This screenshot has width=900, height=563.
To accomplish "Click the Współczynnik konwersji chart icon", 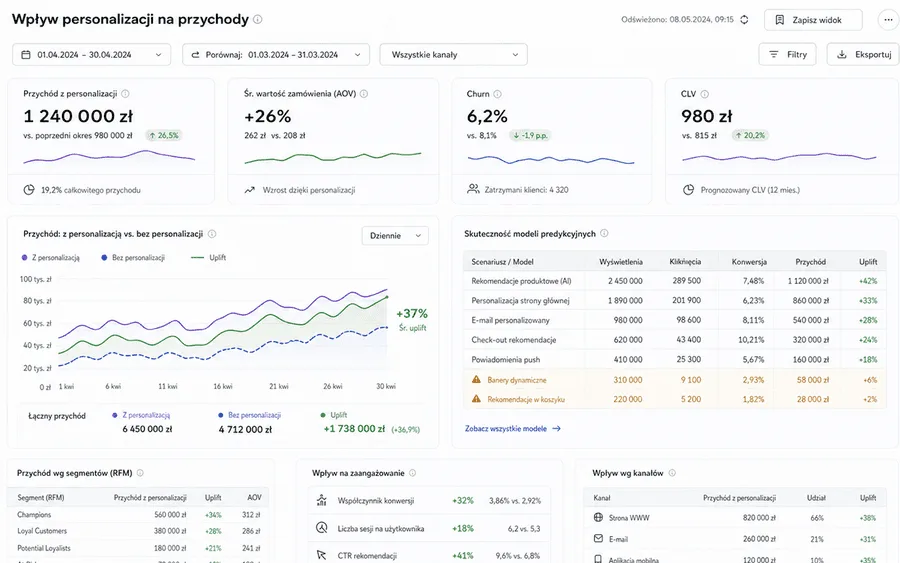I will 321,500.
